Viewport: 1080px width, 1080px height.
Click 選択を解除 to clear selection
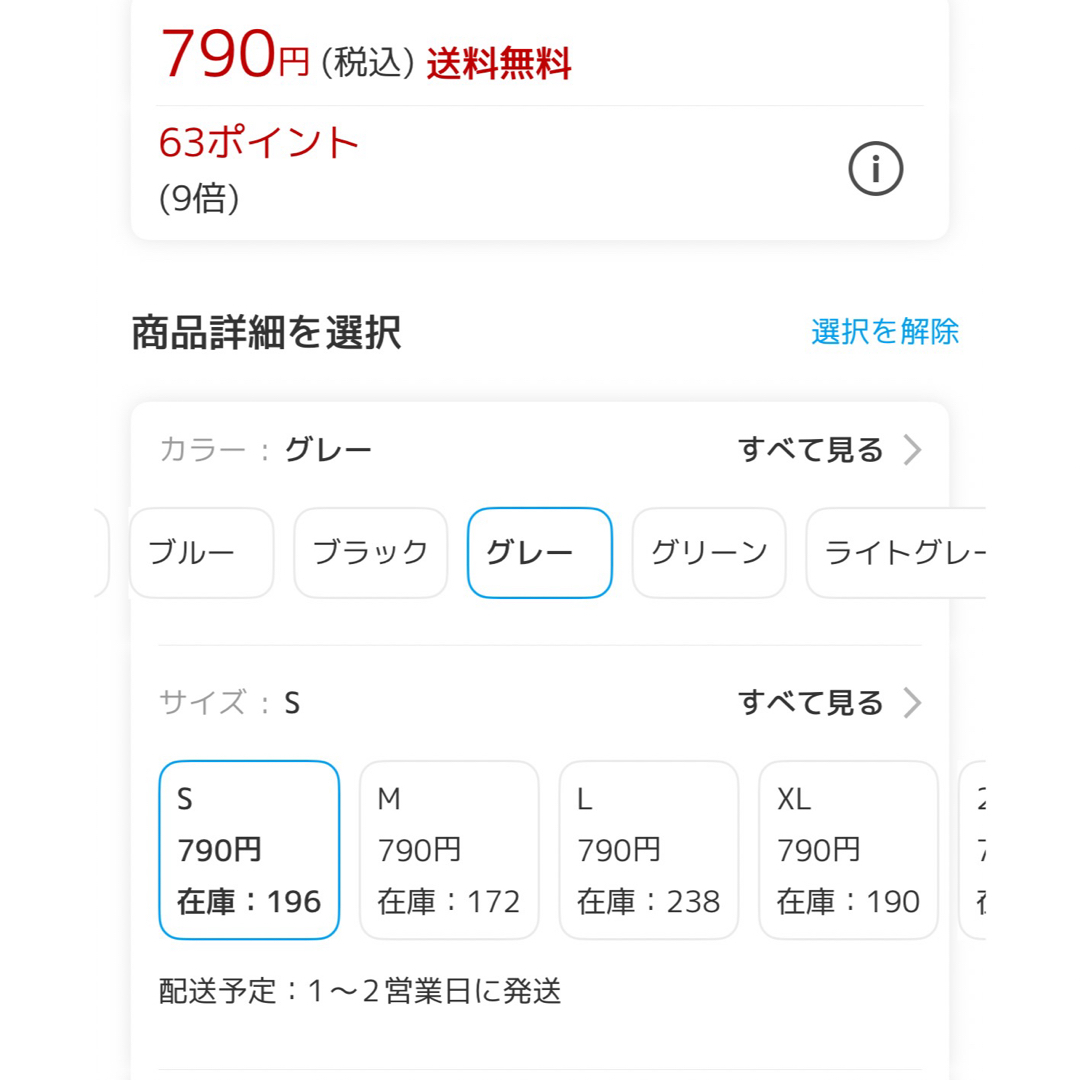pos(885,331)
